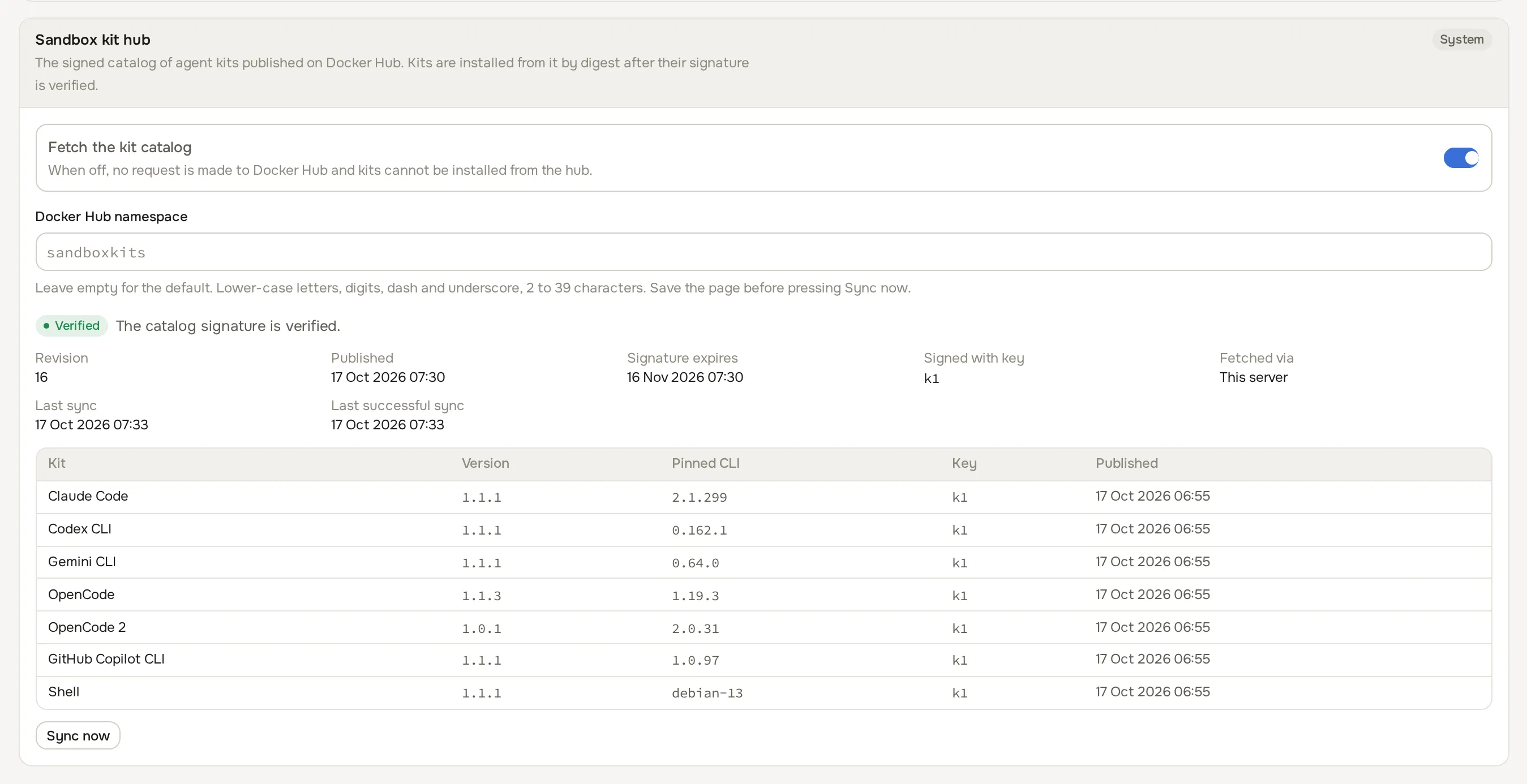The height and width of the screenshot is (784, 1527).
Task: Click the Sandbox kit hub heading
Action: (92, 39)
